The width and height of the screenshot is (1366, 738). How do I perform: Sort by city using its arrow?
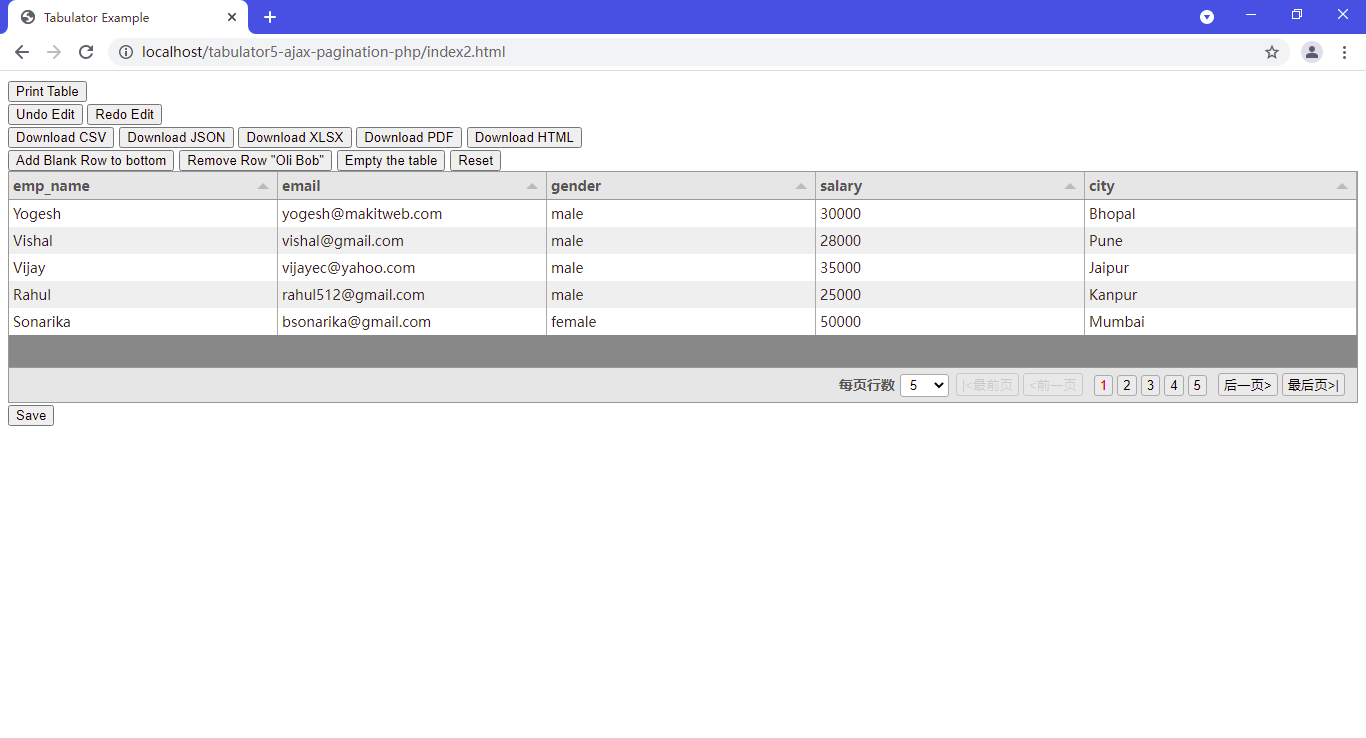(1342, 186)
